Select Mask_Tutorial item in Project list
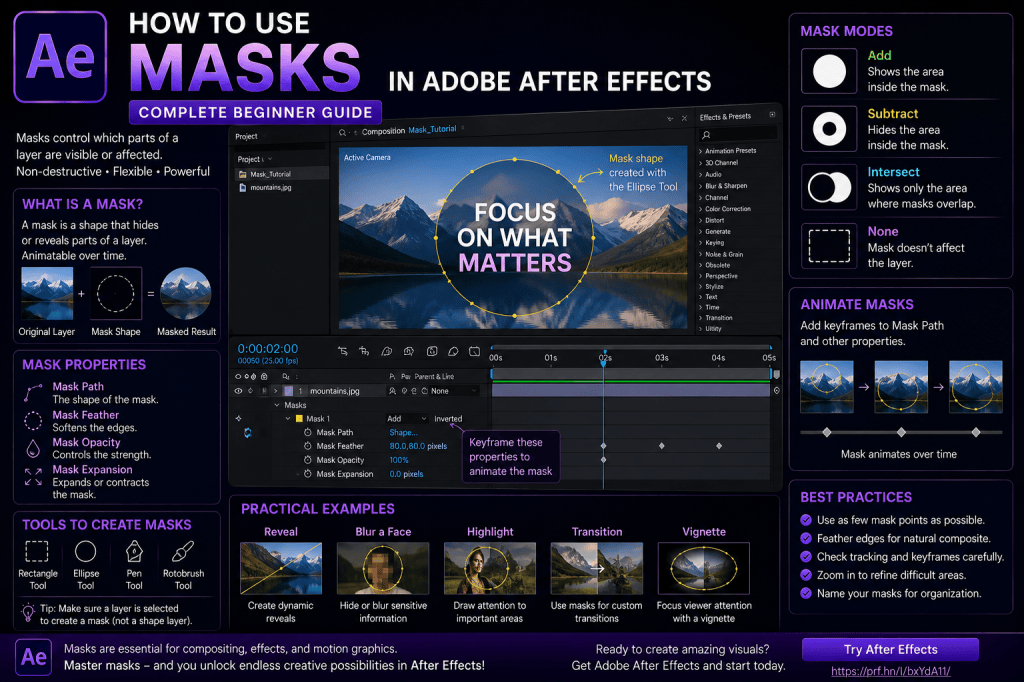 [x=281, y=174]
